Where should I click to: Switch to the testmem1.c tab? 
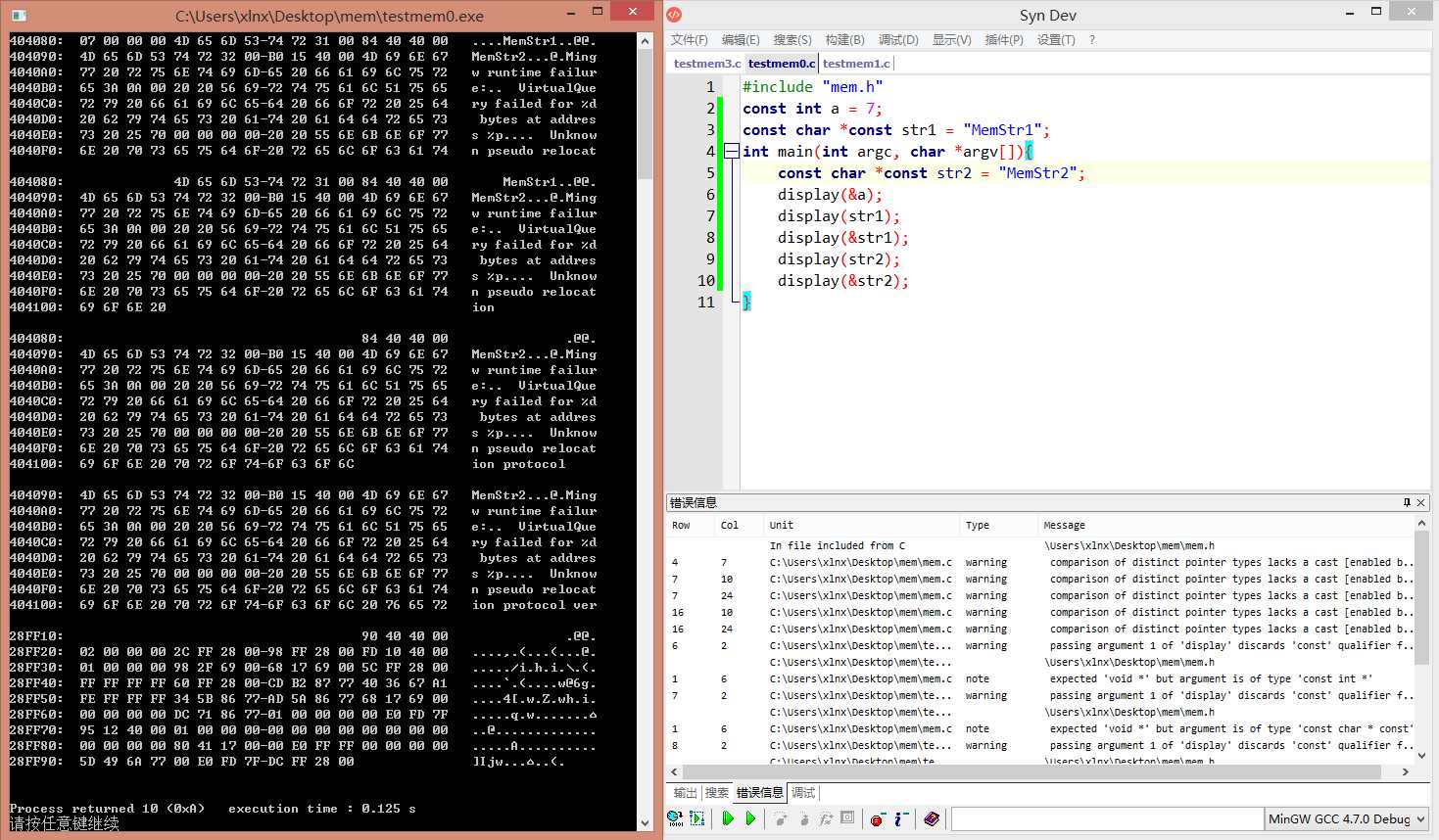click(856, 64)
